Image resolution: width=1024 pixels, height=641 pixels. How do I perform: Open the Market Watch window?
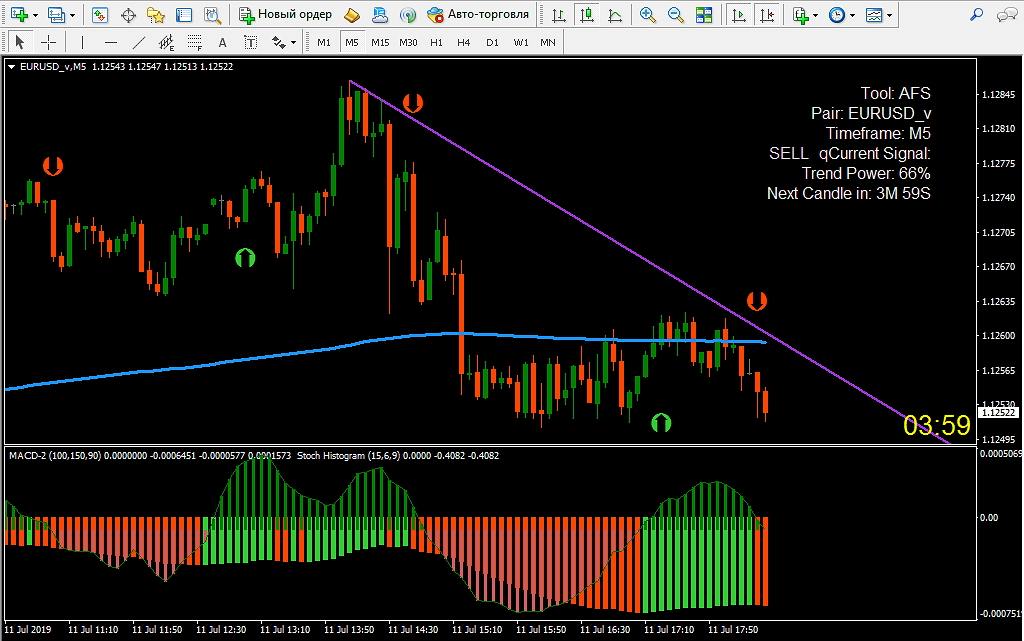pyautogui.click(x=100, y=15)
